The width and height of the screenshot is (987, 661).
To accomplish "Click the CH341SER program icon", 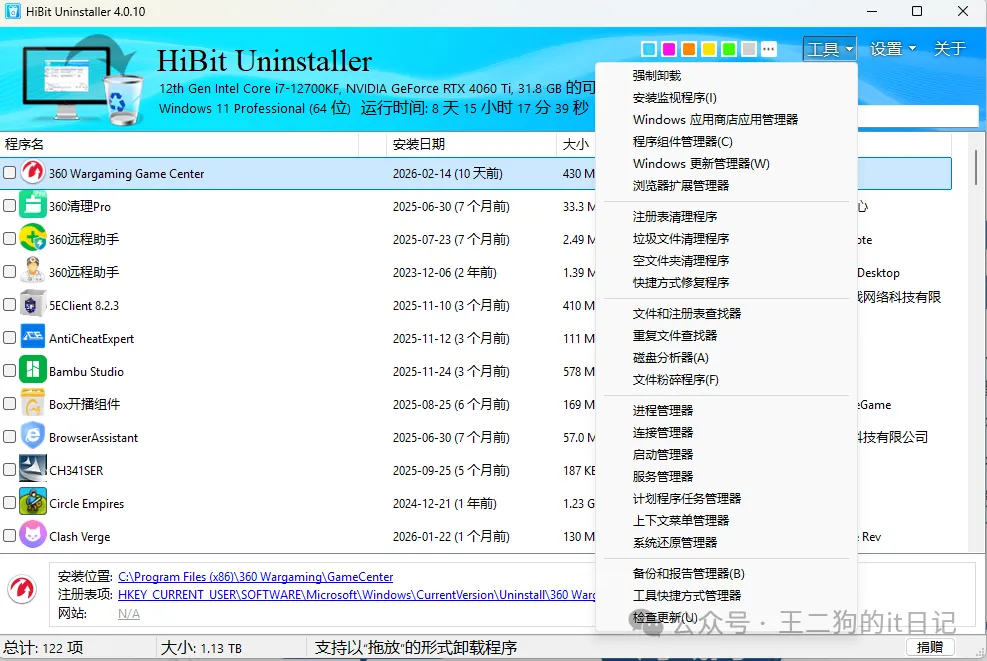I will pyautogui.click(x=33, y=470).
